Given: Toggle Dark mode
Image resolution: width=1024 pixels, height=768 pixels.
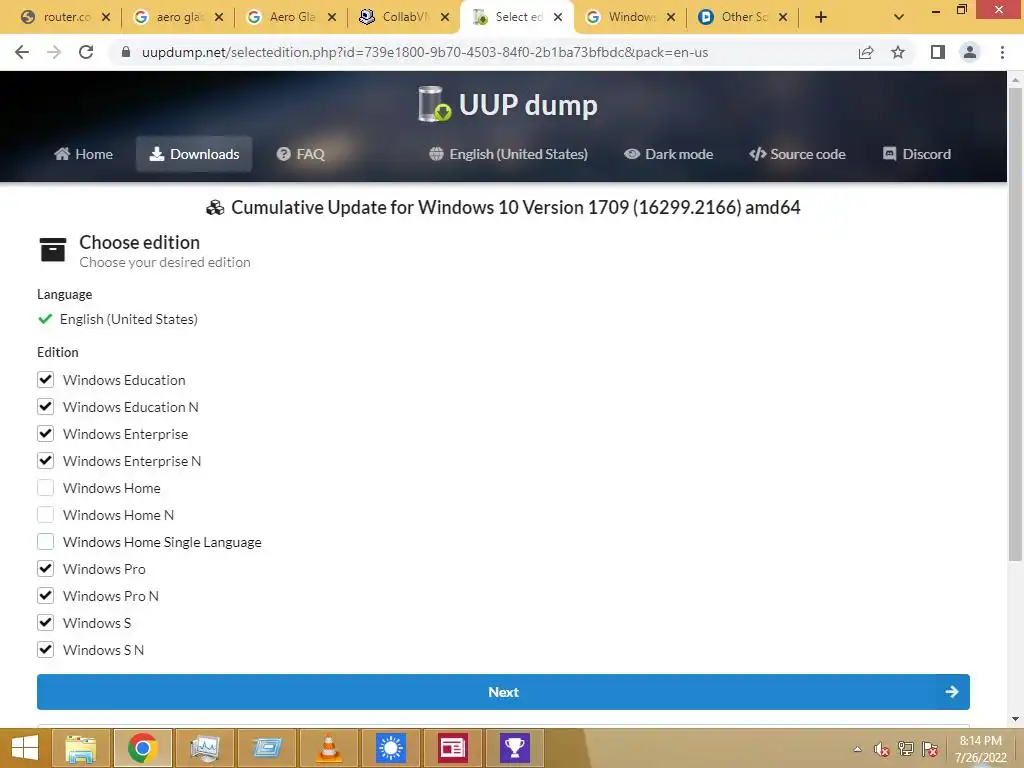Looking at the screenshot, I should [668, 154].
